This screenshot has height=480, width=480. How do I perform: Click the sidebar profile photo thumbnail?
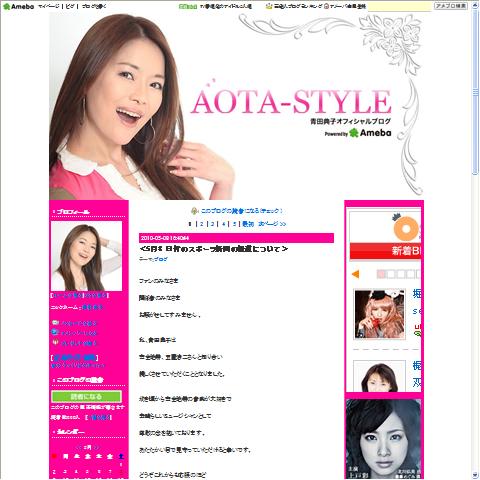click(x=87, y=256)
